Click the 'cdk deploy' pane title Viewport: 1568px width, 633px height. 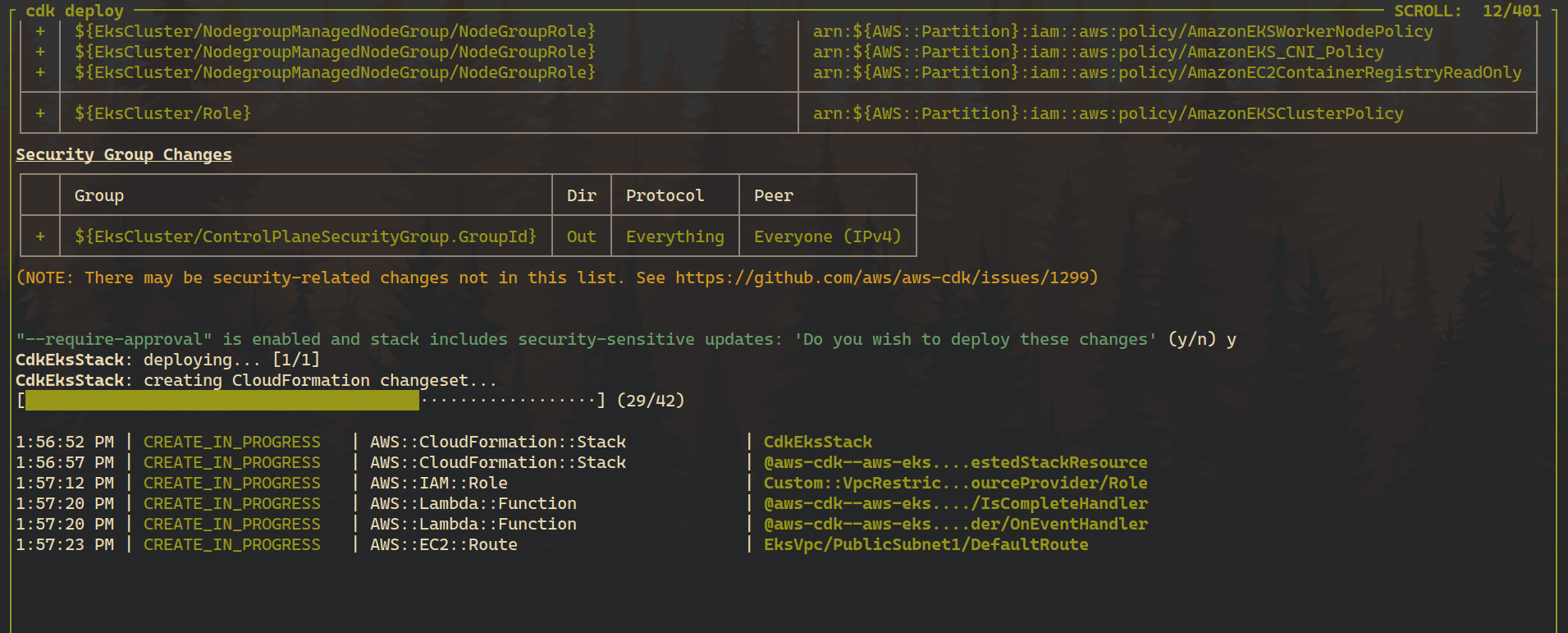point(75,11)
